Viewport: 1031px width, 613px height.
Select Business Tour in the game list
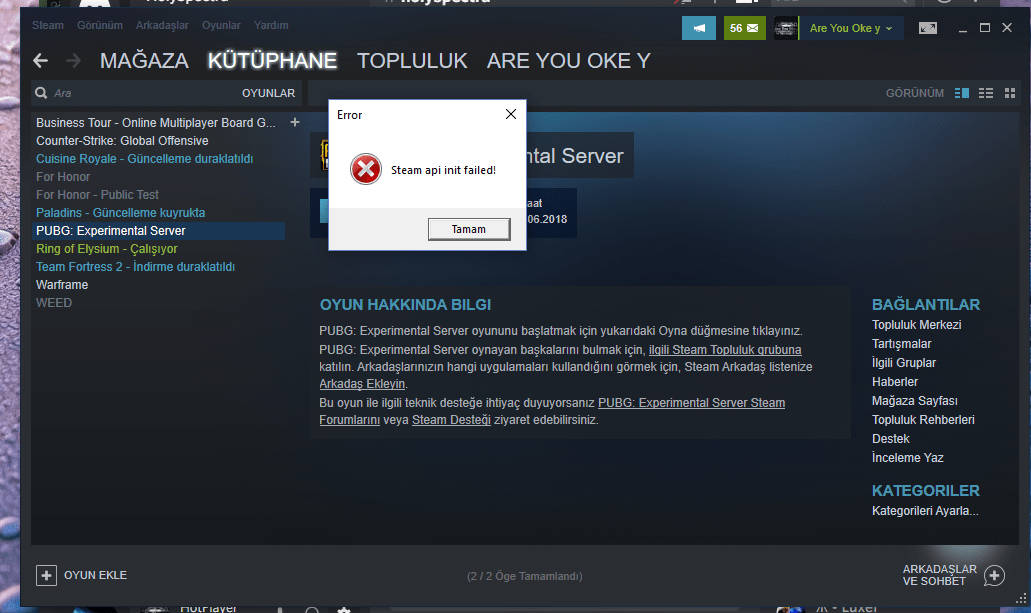coord(158,122)
